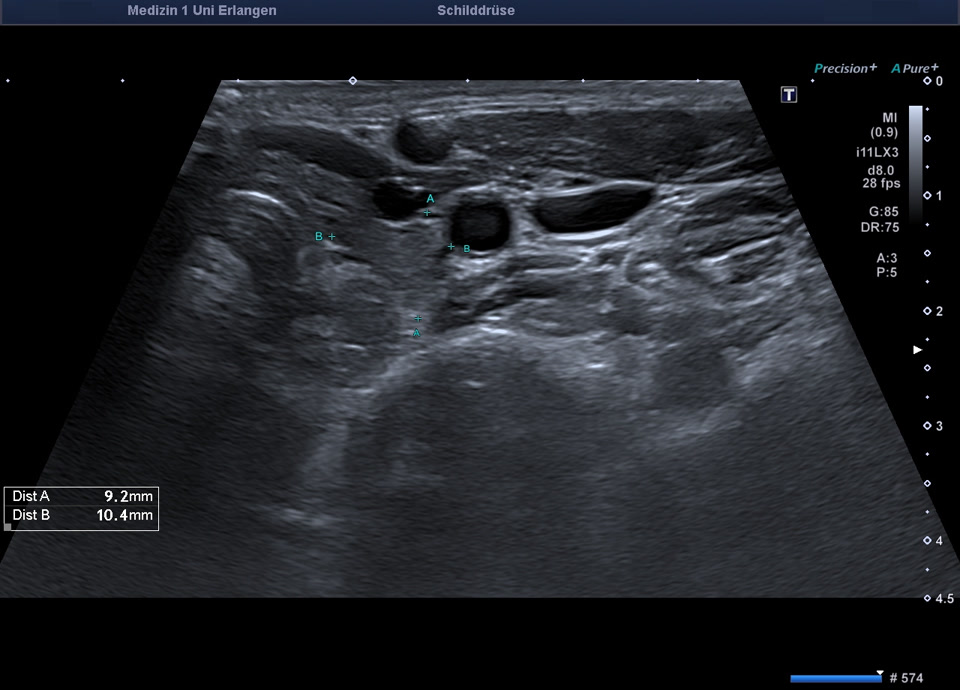The width and height of the screenshot is (960, 690).
Task: Click the blue cine frame progress bar
Action: tap(835, 678)
